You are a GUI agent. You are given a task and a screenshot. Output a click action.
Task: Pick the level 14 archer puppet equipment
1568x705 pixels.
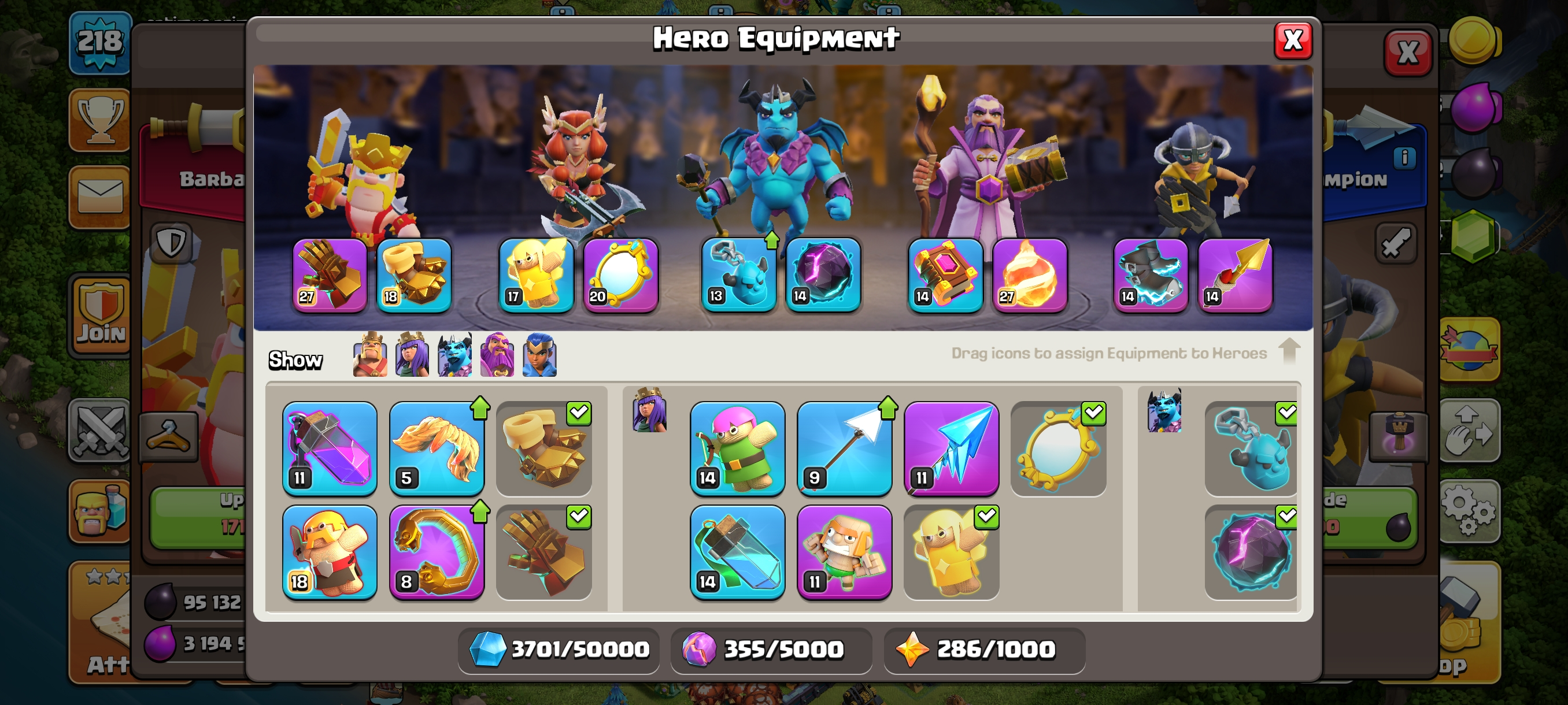[x=737, y=448]
